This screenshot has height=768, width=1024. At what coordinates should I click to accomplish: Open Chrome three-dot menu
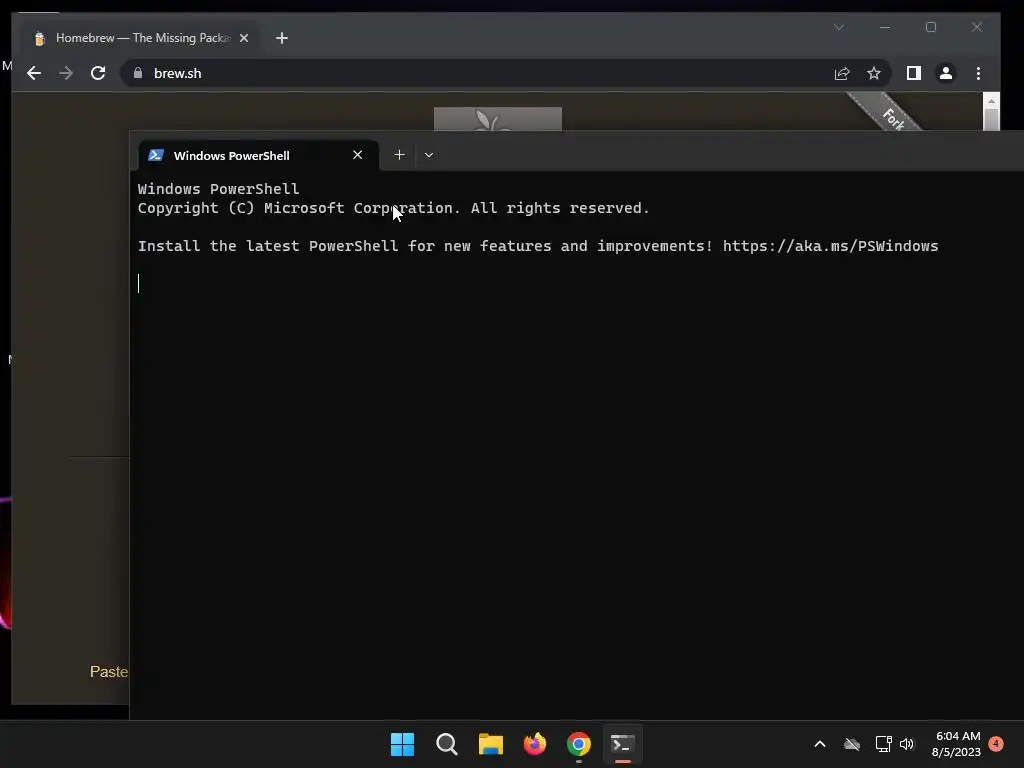pos(978,73)
